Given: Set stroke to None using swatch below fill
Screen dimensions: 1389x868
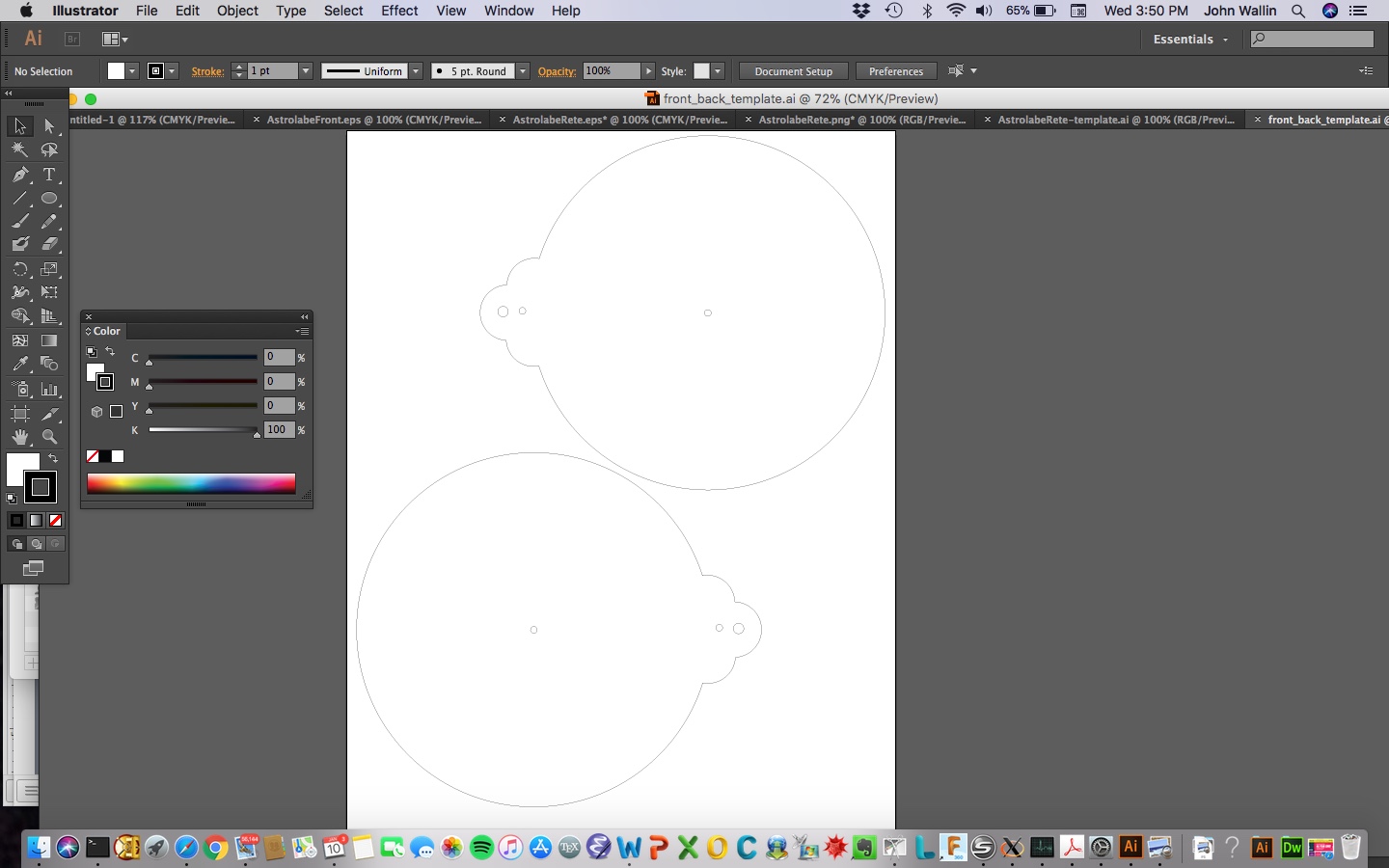Looking at the screenshot, I should 92,455.
